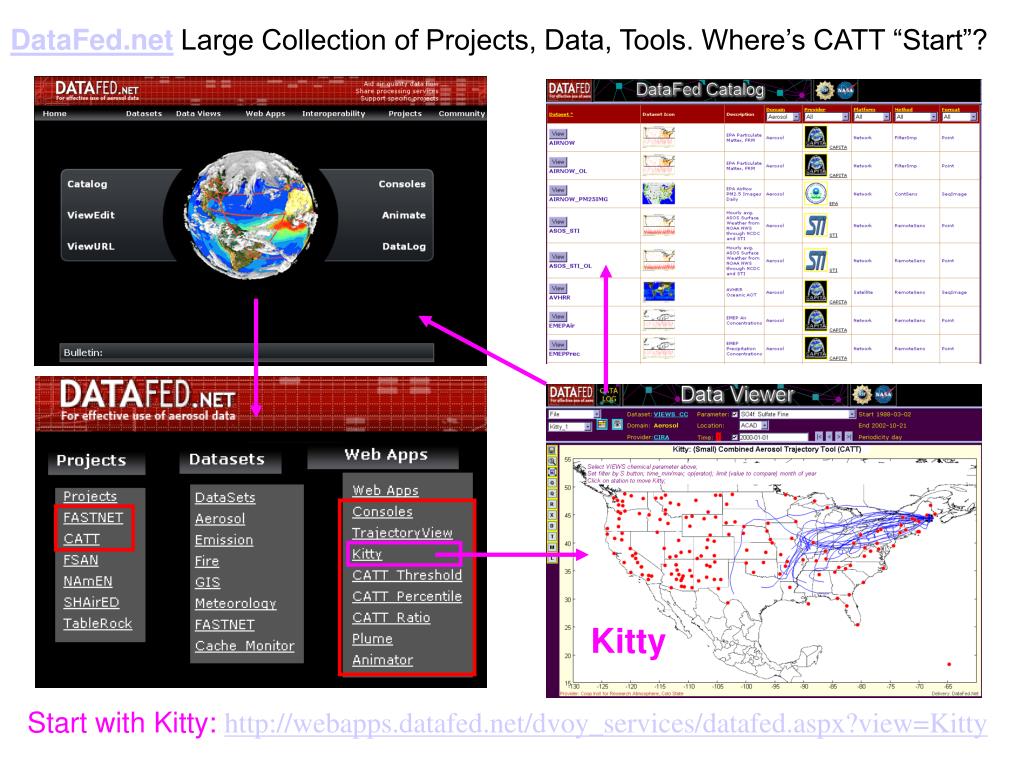Screen dimensions: 1024x768
Task: Click the Dataset column header to sort
Action: pos(561,114)
